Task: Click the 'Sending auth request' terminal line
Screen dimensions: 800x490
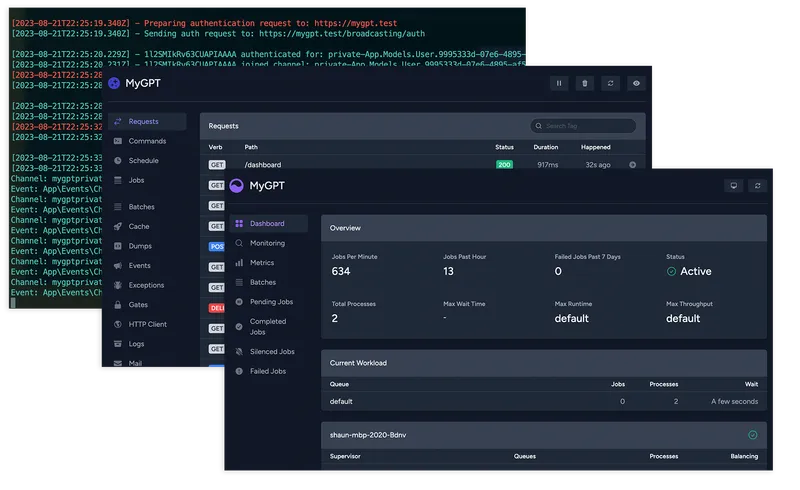Action: [218, 34]
